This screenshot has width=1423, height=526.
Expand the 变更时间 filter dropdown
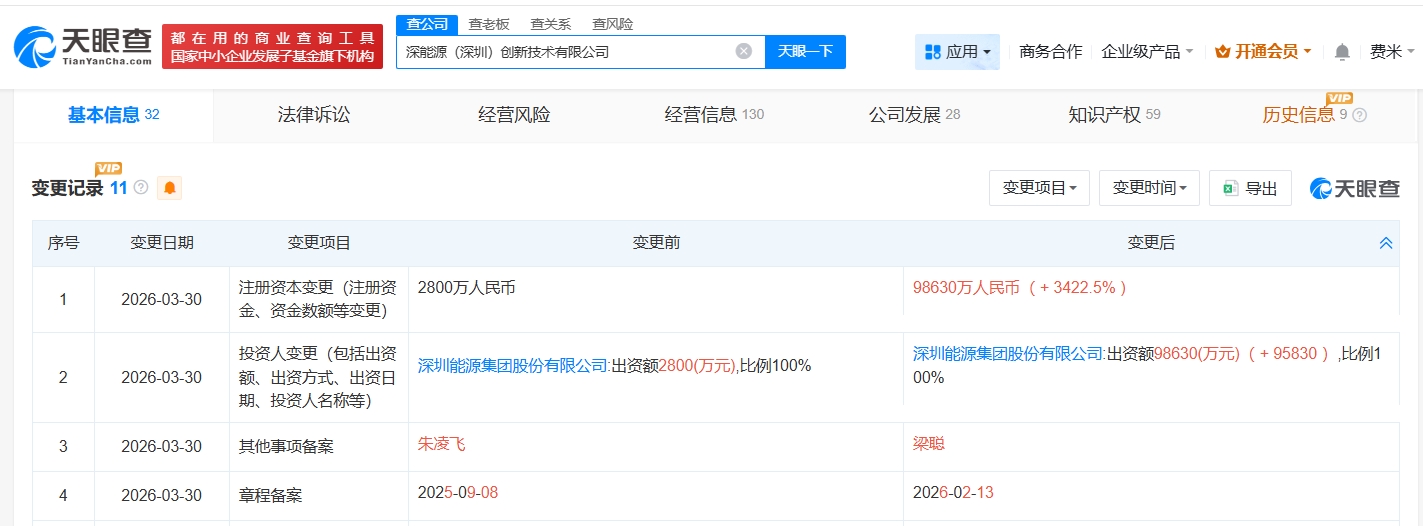(1148, 188)
